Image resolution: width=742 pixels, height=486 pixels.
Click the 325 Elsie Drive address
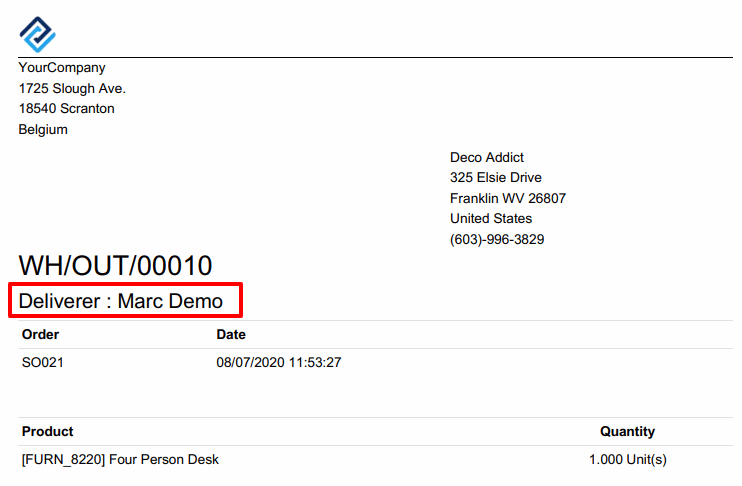[496, 177]
